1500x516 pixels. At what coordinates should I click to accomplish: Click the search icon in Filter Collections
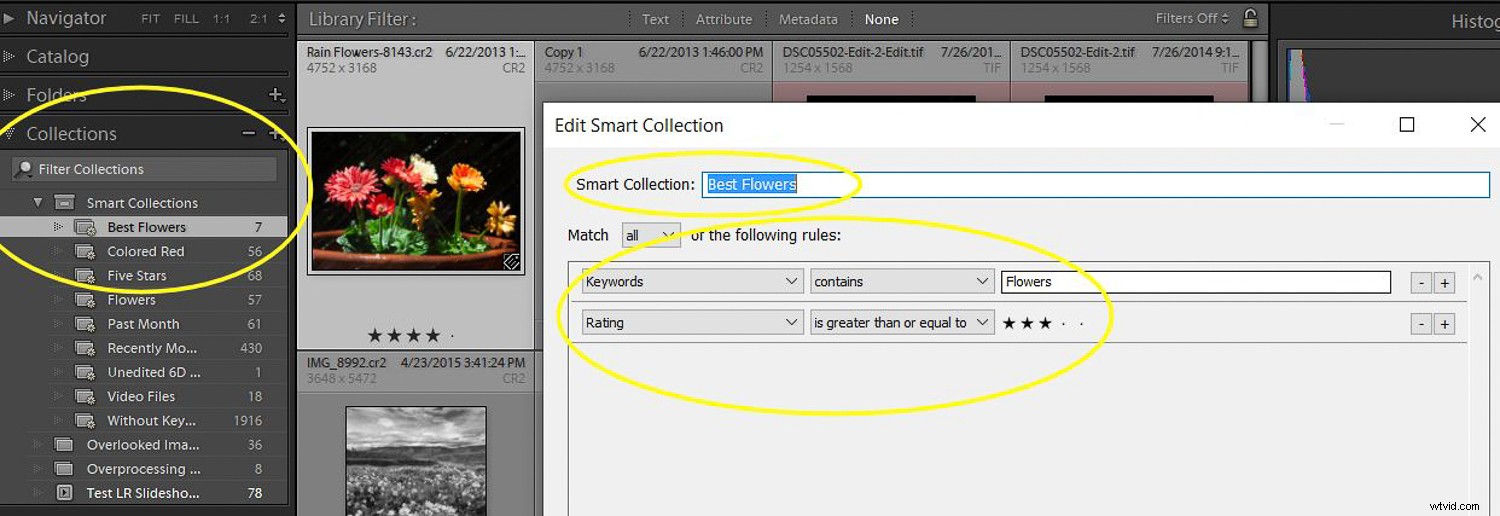click(24, 169)
